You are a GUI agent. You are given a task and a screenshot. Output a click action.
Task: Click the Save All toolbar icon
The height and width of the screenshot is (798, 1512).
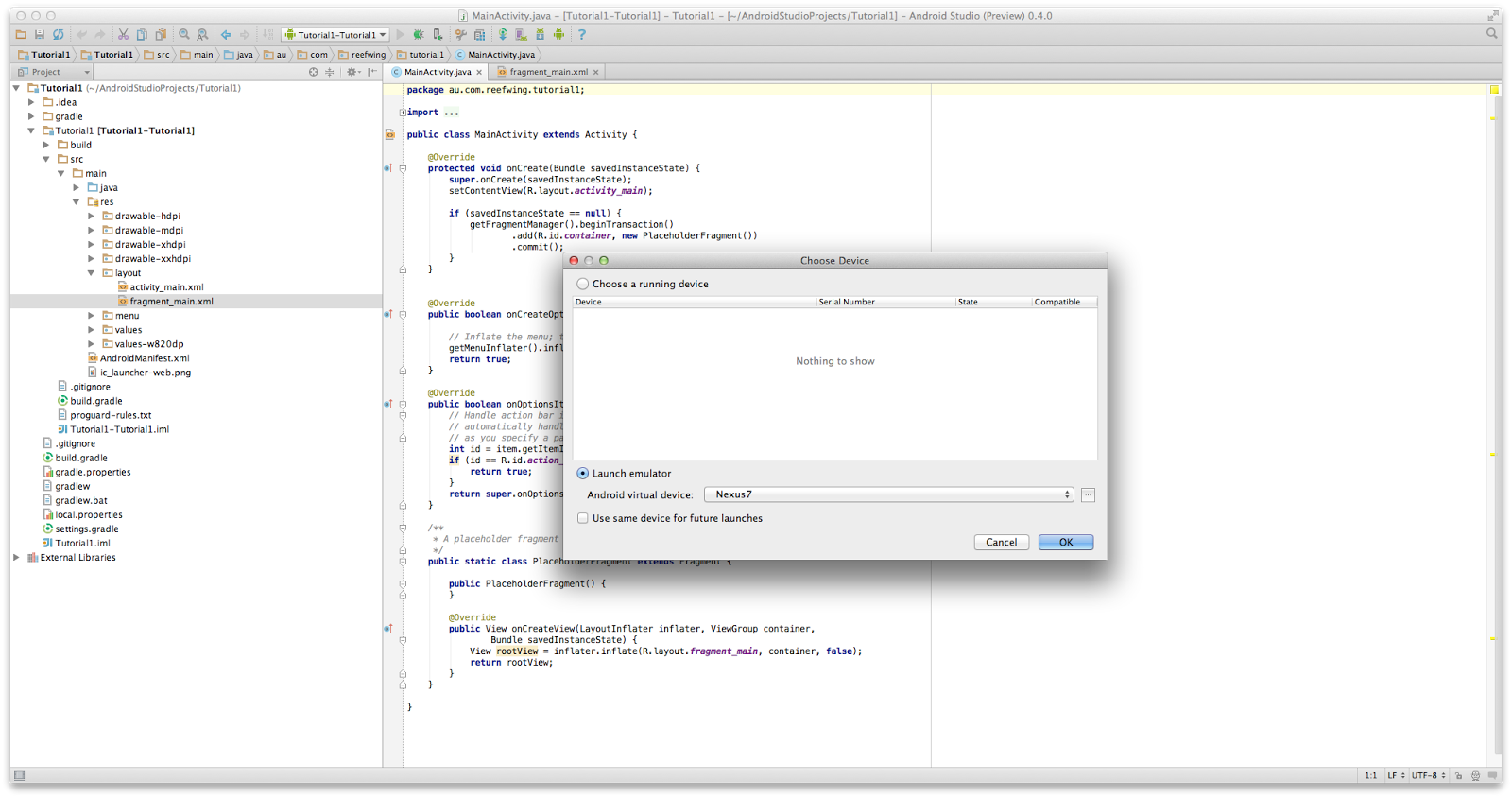pos(40,34)
